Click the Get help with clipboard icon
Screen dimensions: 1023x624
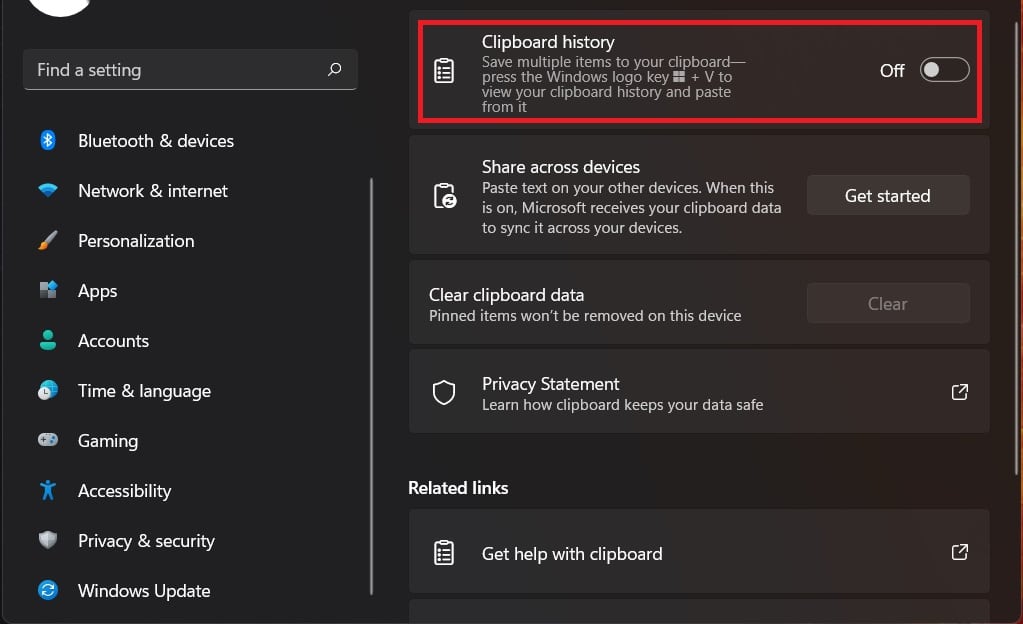click(444, 553)
